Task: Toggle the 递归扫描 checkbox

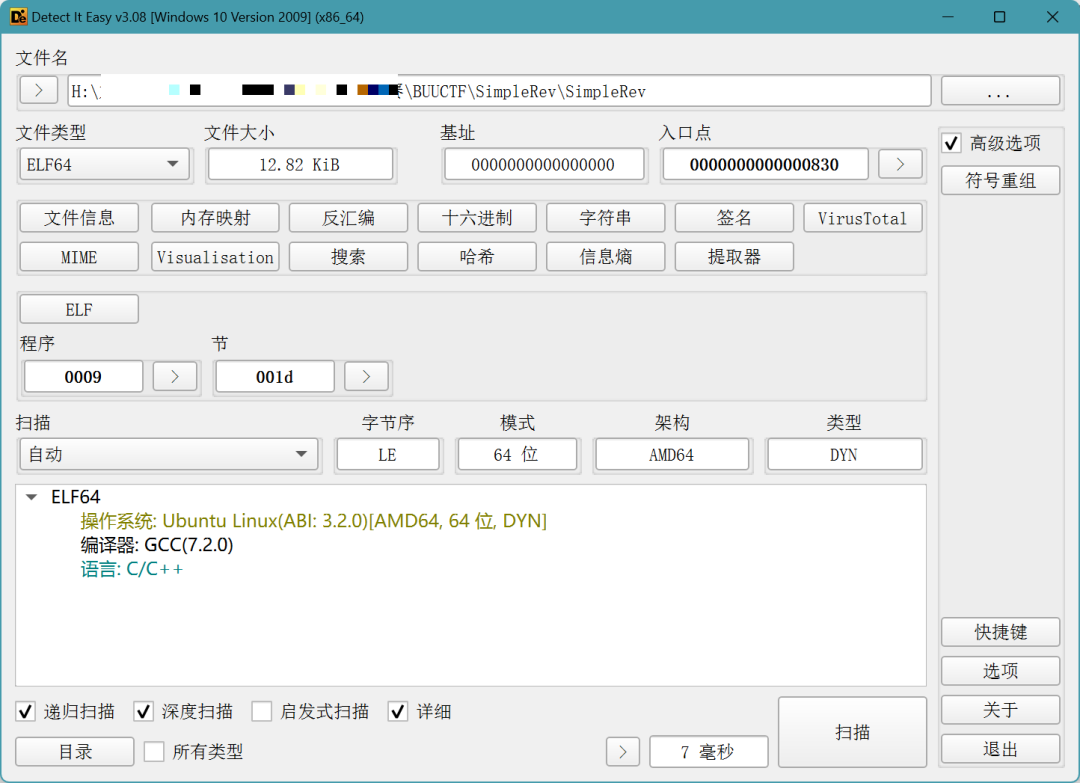Action: click(25, 711)
